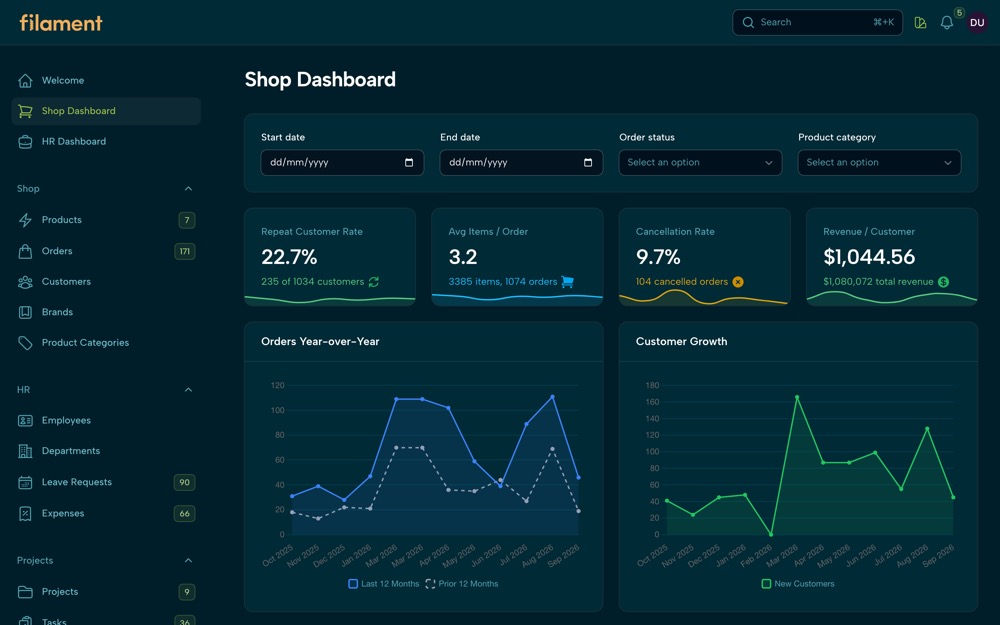Open the Order status dropdown

(x=700, y=163)
